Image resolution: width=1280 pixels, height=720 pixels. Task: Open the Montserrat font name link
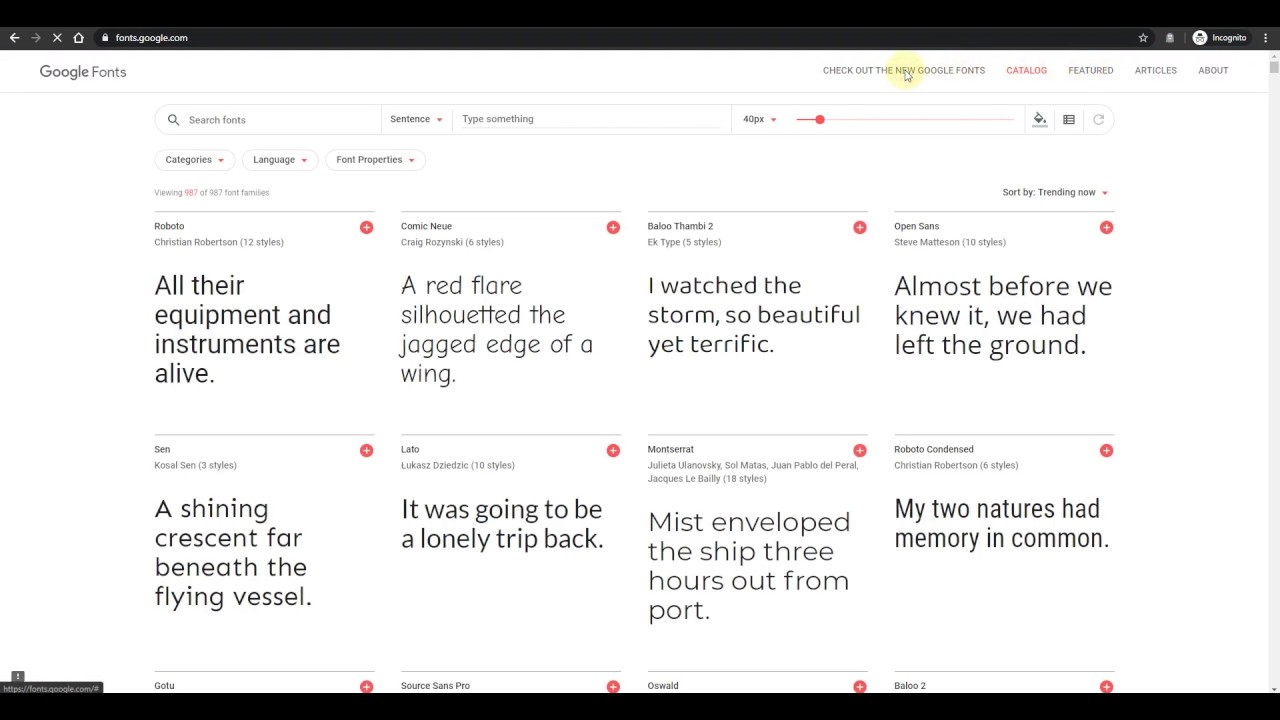tap(670, 449)
